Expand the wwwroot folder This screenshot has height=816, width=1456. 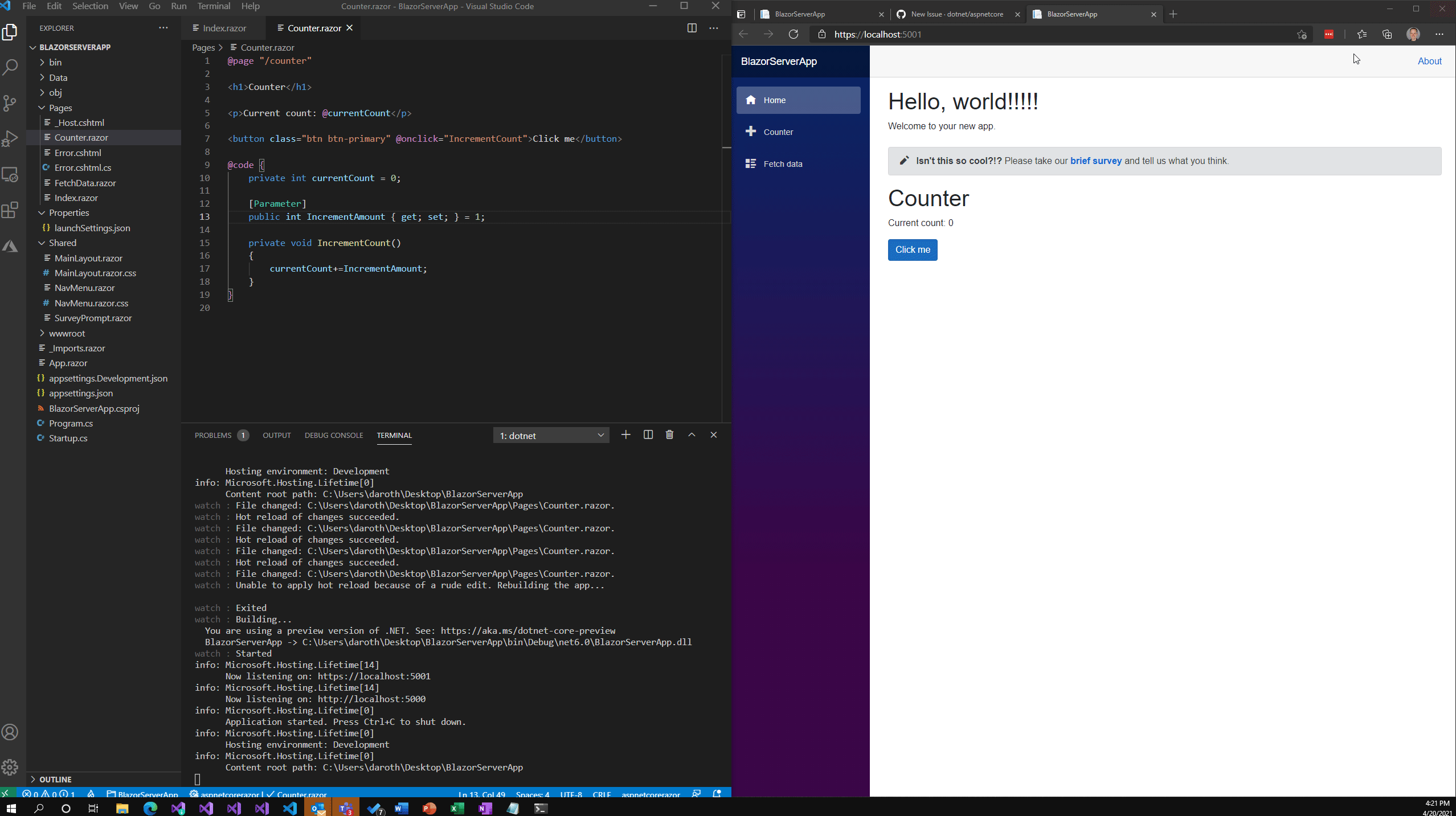click(x=67, y=333)
